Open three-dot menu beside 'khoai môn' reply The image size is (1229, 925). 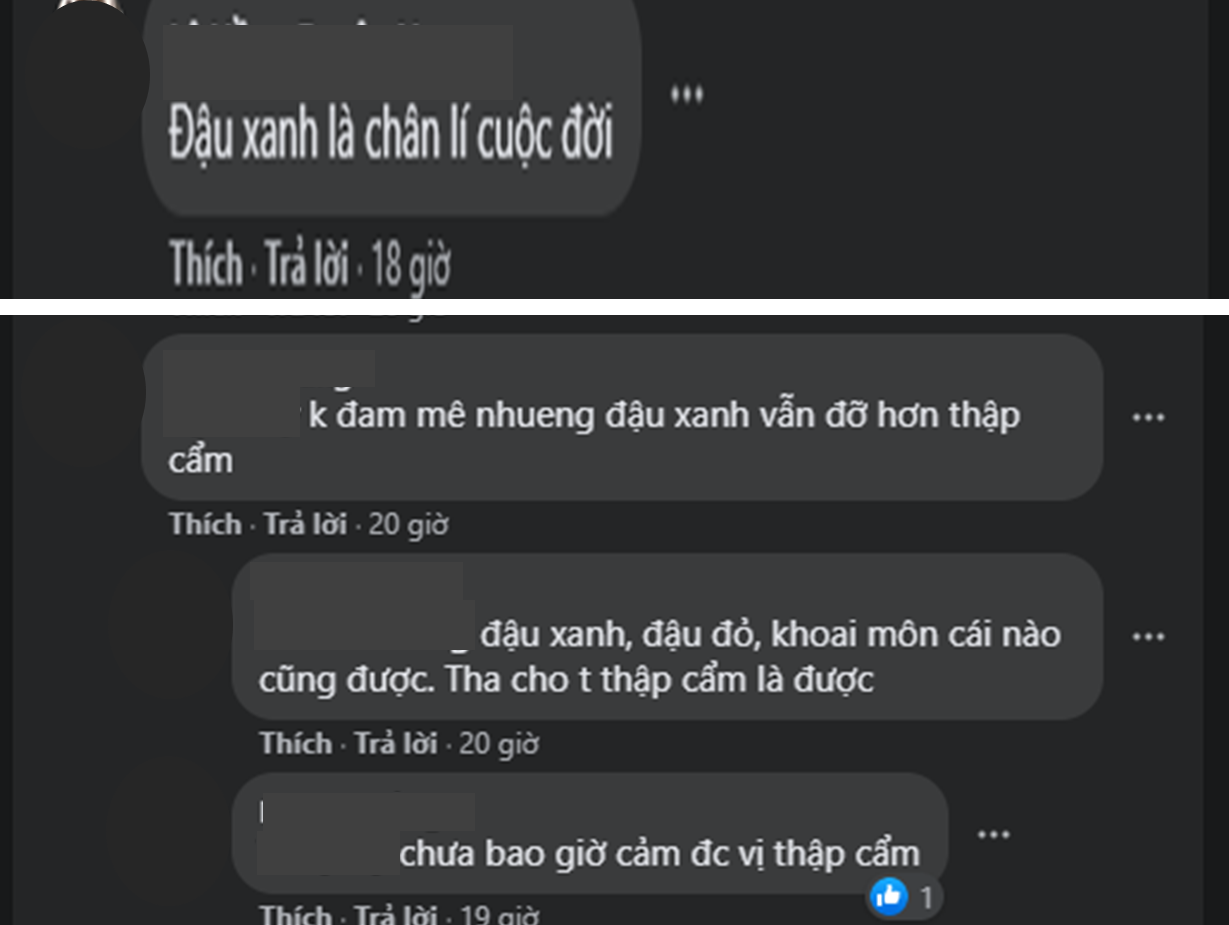(1149, 636)
